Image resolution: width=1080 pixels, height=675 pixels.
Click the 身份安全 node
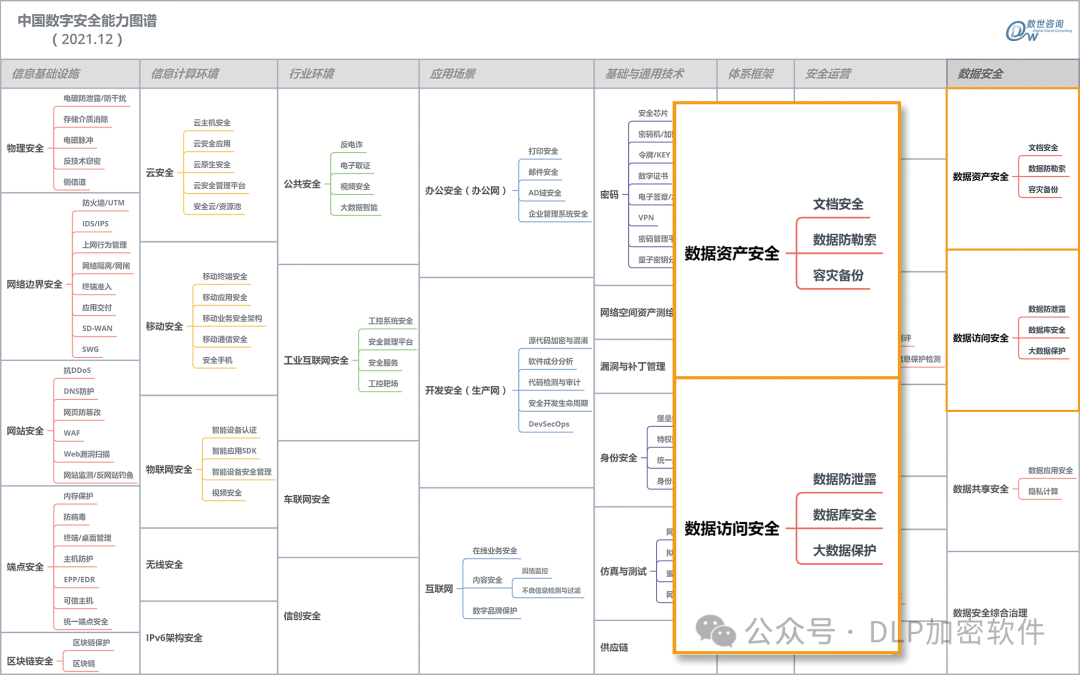(x=619, y=457)
